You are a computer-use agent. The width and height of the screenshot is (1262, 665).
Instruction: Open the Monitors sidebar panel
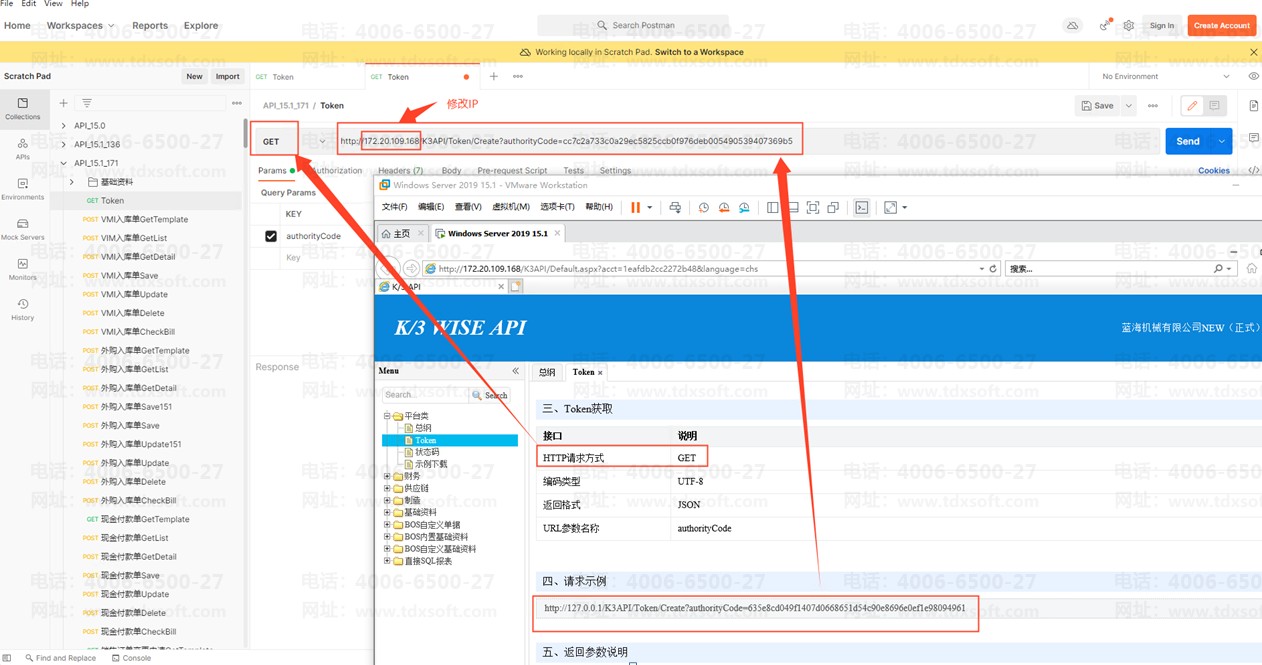point(22,269)
